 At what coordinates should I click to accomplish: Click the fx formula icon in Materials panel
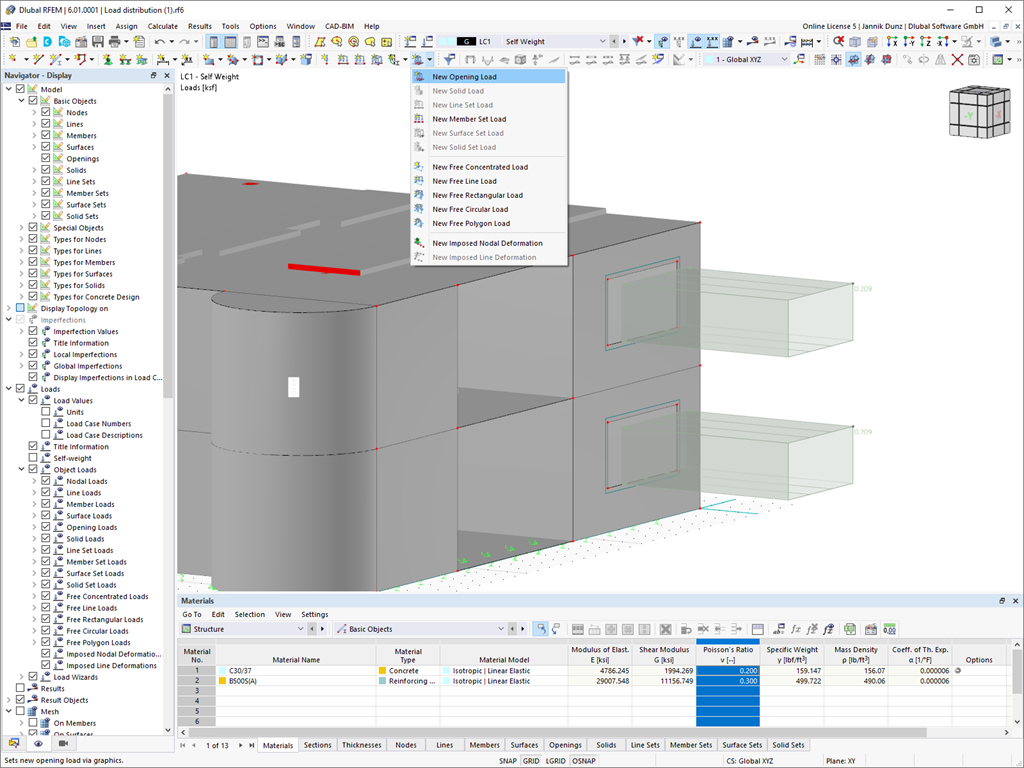pyautogui.click(x=795, y=628)
